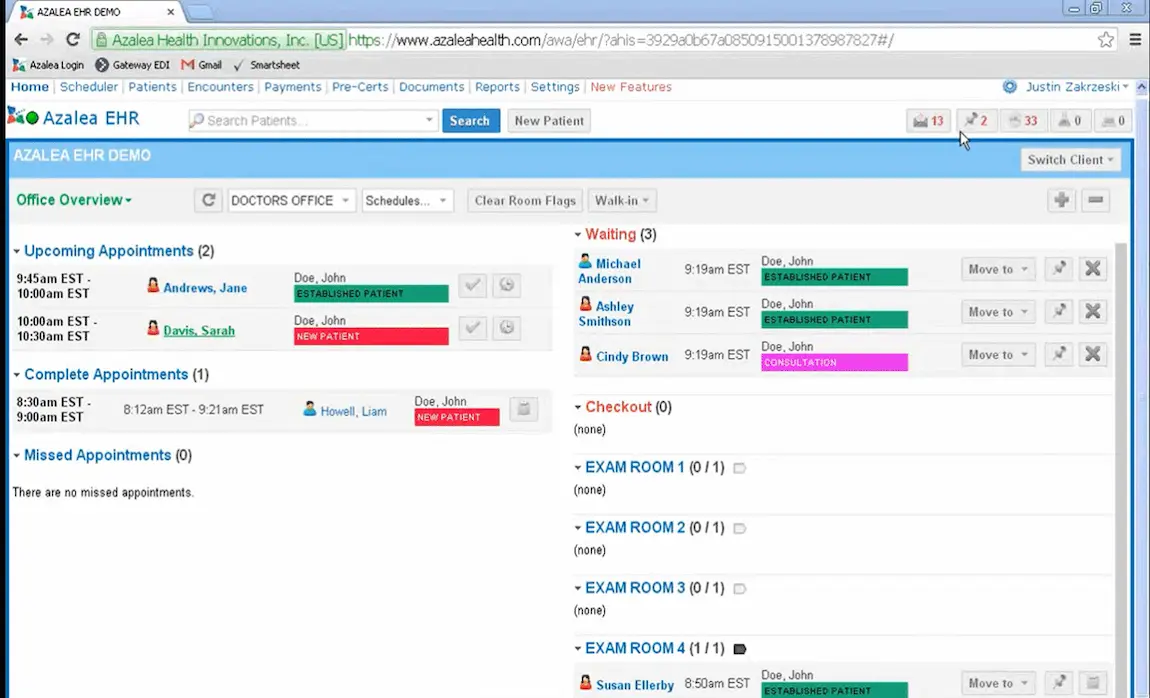
Task: Open the chart icon for Liam Howell's appointment
Action: point(523,408)
